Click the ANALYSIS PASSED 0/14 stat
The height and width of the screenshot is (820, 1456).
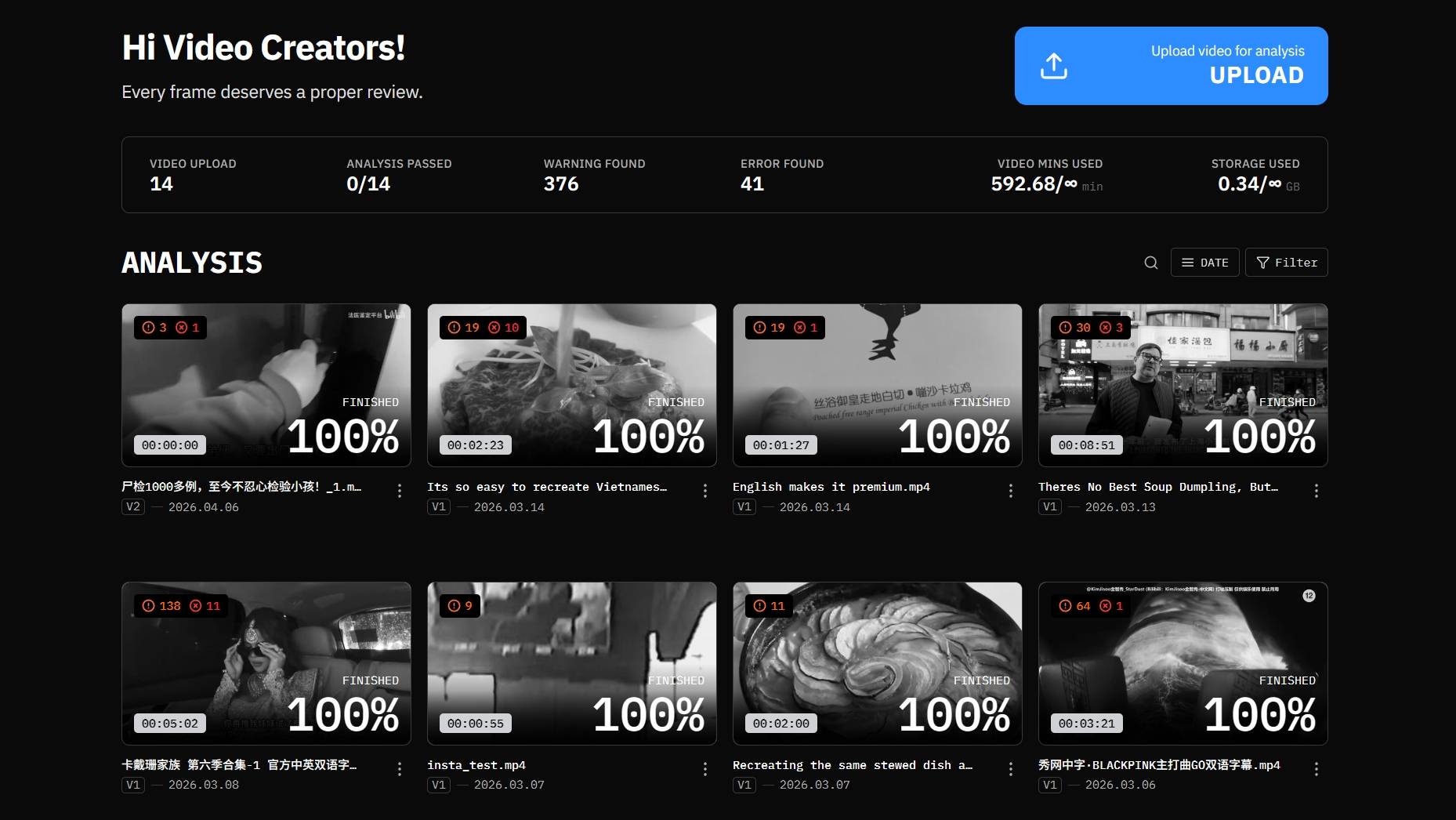399,175
